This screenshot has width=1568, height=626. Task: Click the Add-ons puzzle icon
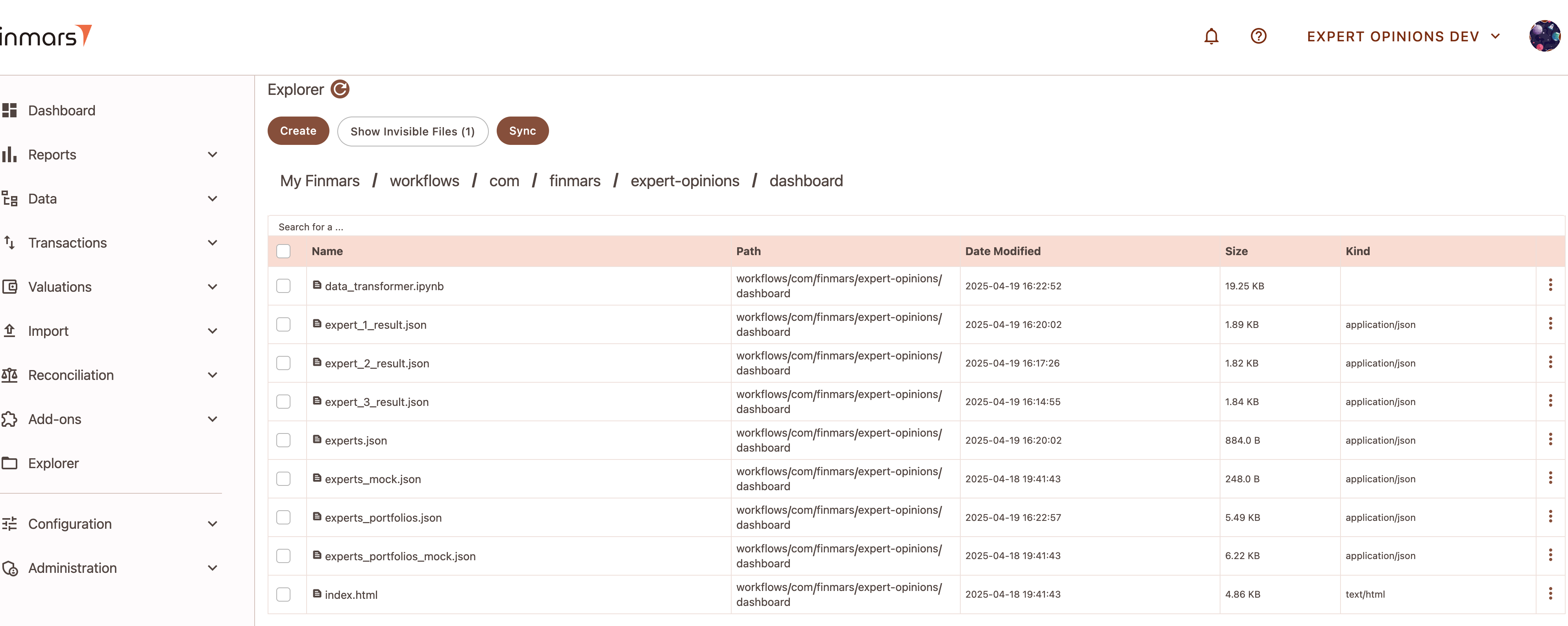coord(9,419)
